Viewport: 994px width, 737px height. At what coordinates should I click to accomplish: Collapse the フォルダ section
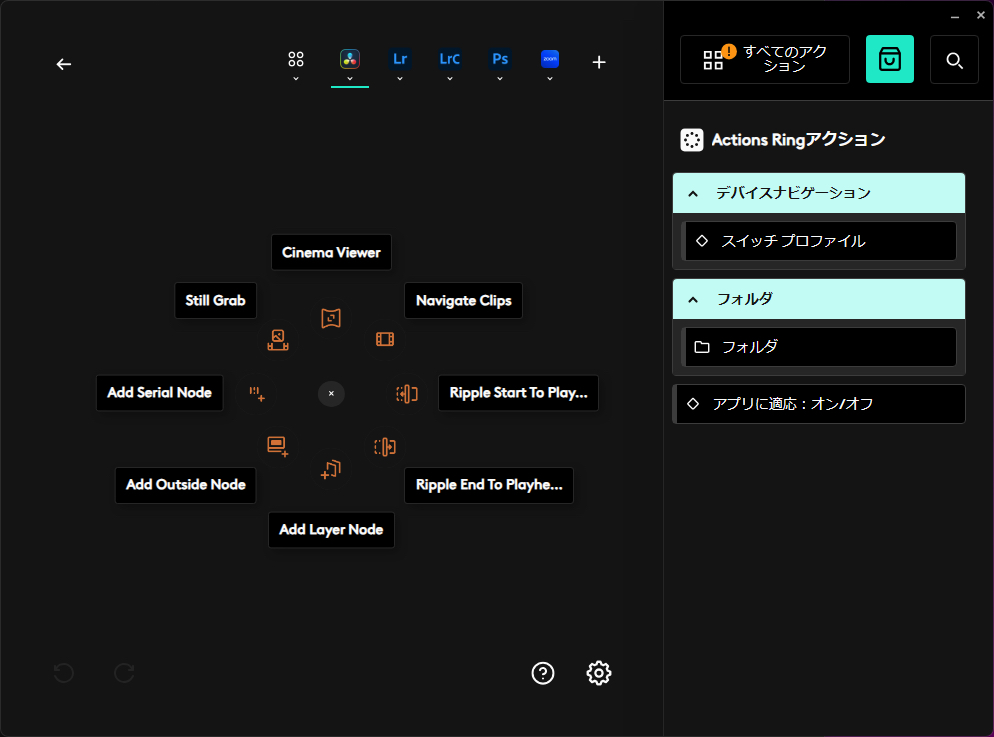692,299
